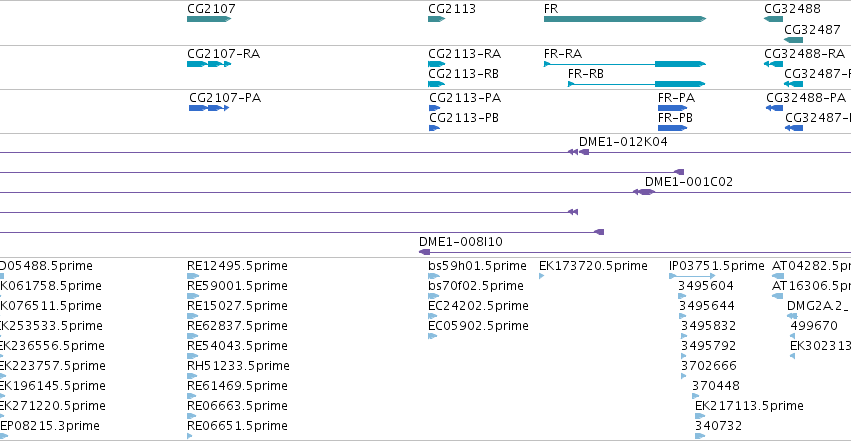Select the RE12495.5prime EST arrow
Image resolution: width=851 pixels, height=441 pixels.
click(x=193, y=276)
